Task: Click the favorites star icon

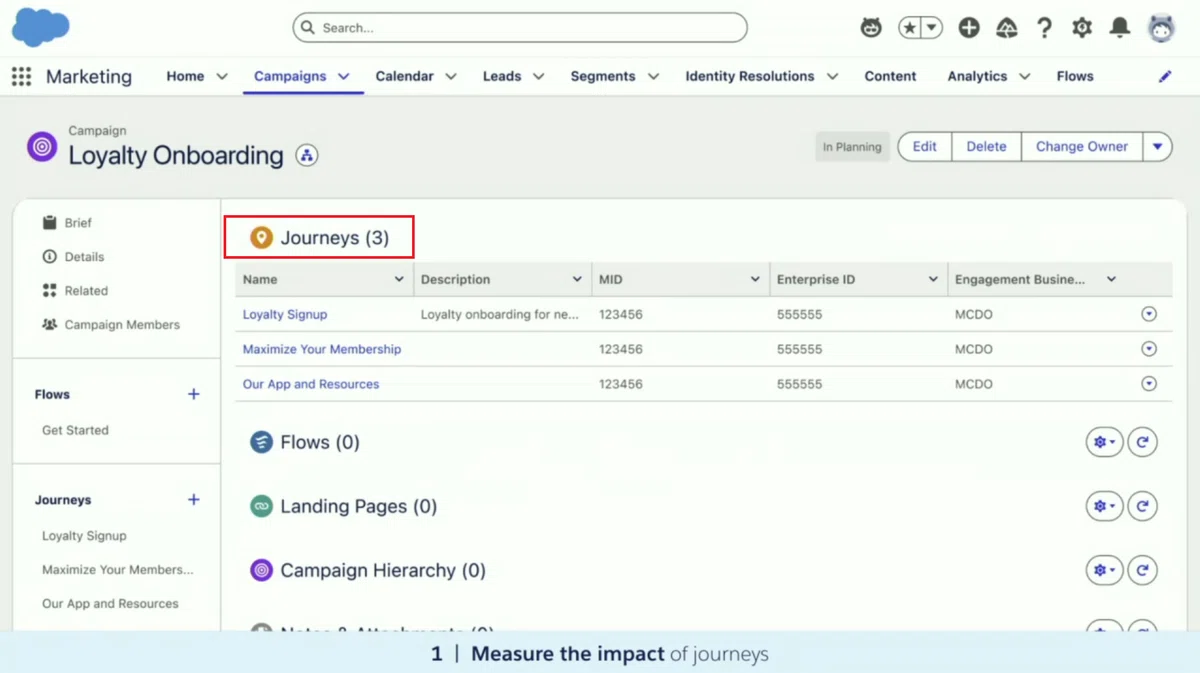Action: (x=910, y=28)
